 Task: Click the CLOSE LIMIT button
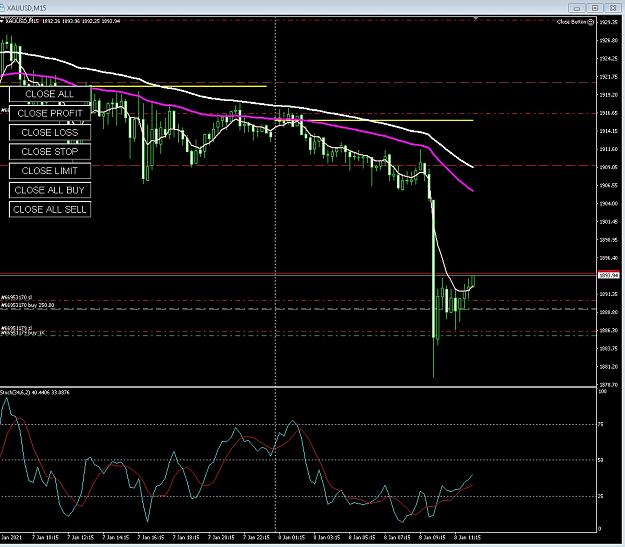[x=50, y=171]
